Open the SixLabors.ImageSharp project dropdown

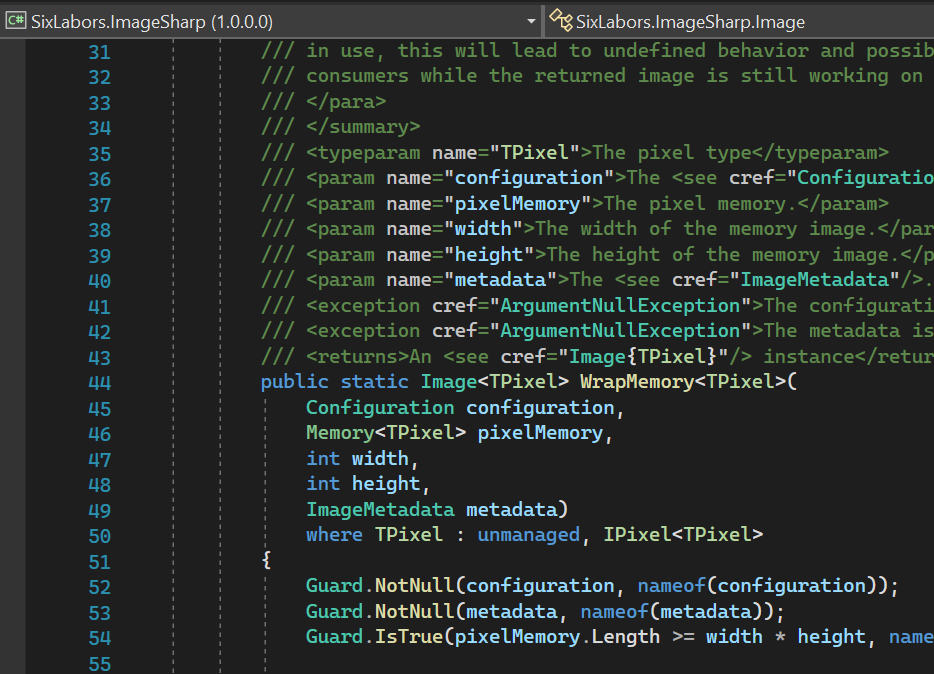pyautogui.click(x=271, y=22)
